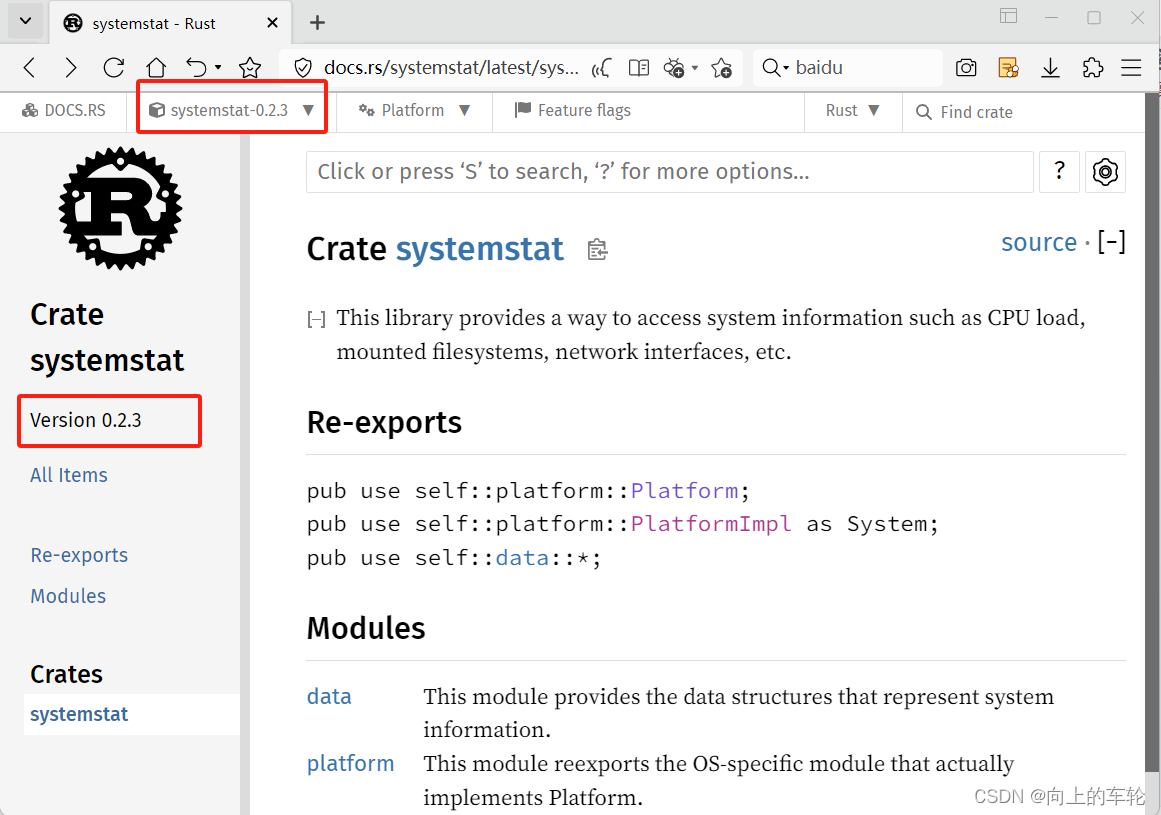
Task: Open the browser downloads icon
Action: (x=1050, y=67)
